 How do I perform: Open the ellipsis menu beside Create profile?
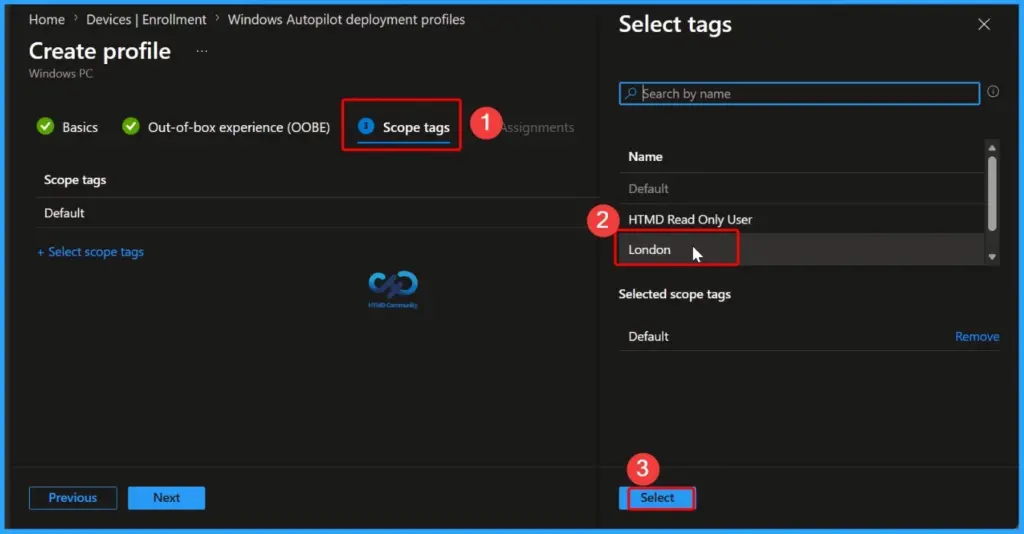point(202,51)
